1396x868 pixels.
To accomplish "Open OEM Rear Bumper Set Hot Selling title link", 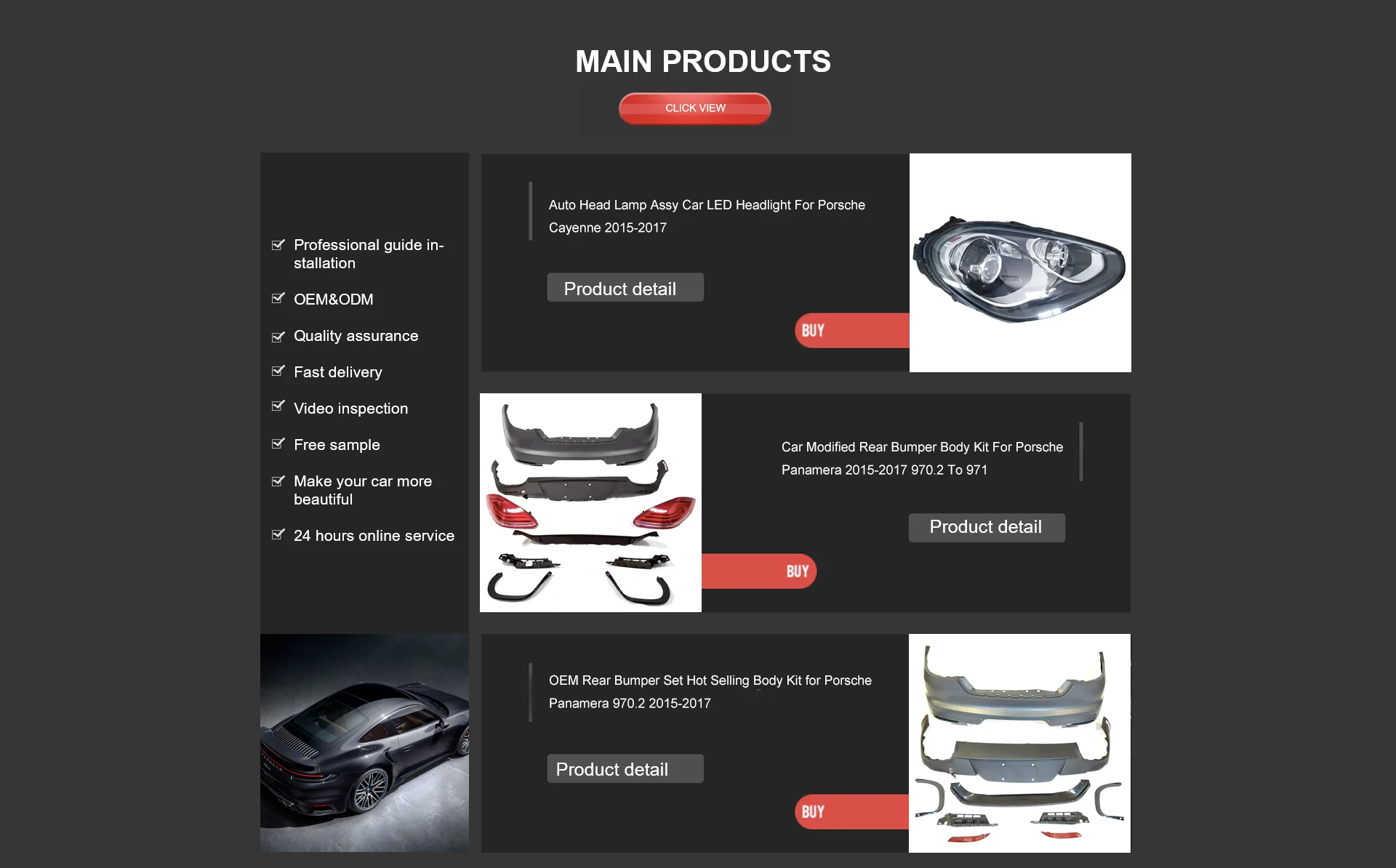I will pyautogui.click(x=710, y=691).
